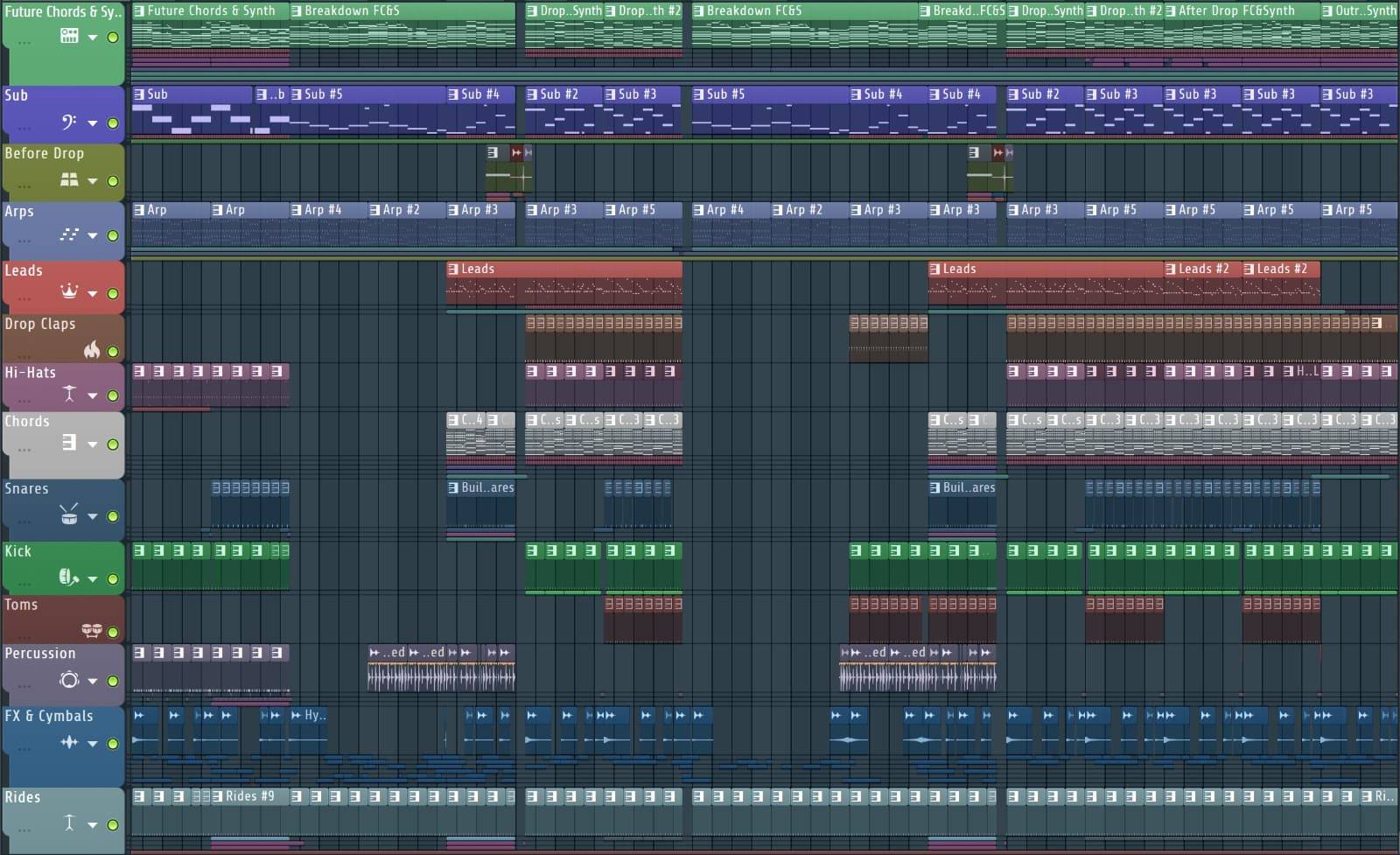1400x855 pixels.
Task: Toggle Hi-Hats track mute LED
Action: [x=112, y=396]
